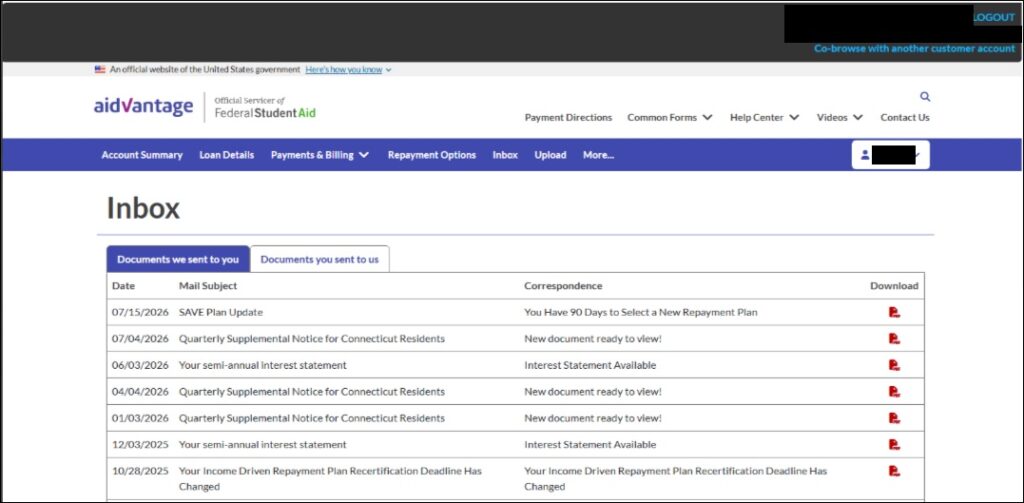Click the Correspondence column header

pyautogui.click(x=563, y=286)
